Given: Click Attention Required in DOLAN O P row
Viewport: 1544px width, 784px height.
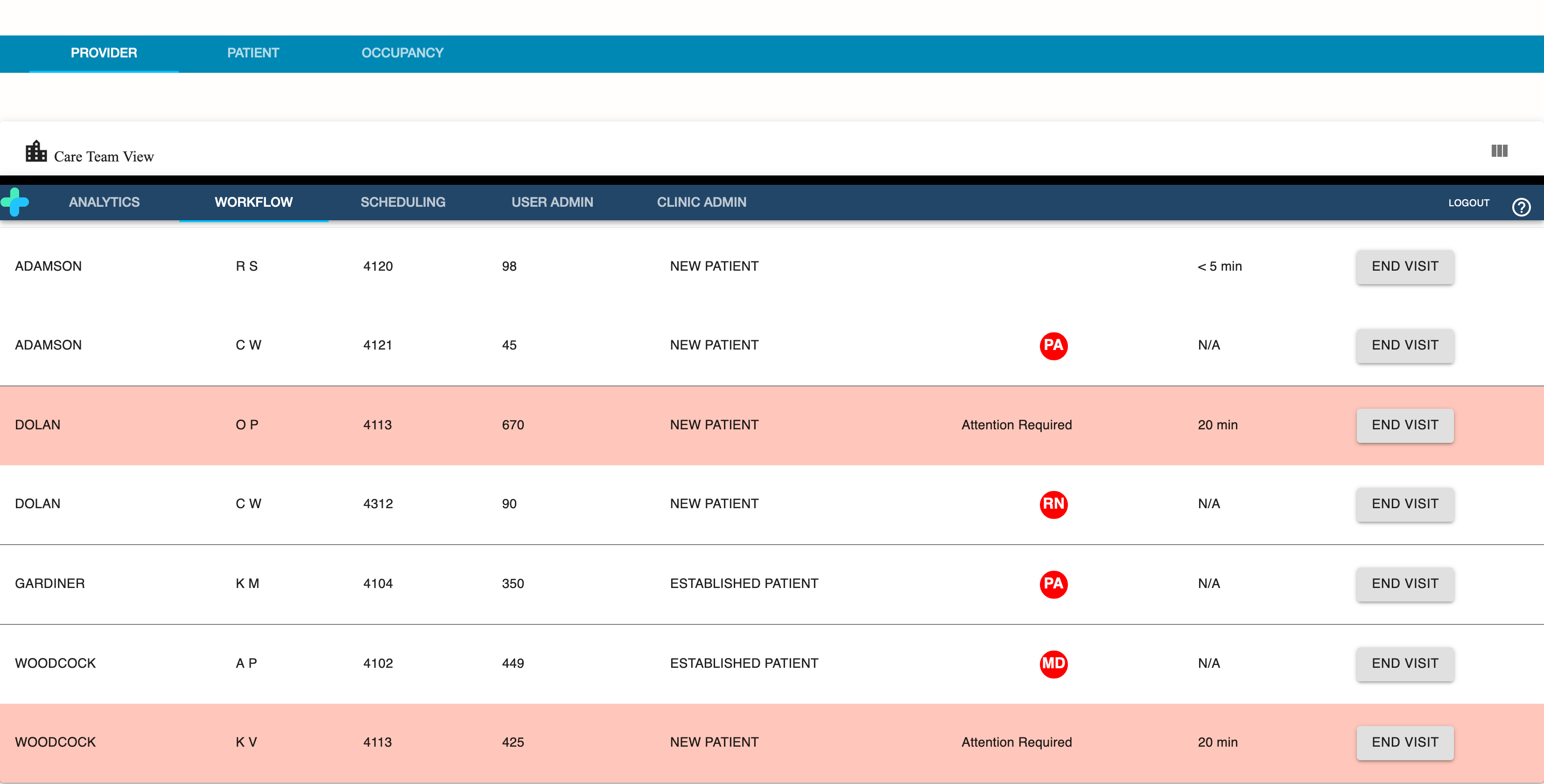Looking at the screenshot, I should pos(1017,425).
